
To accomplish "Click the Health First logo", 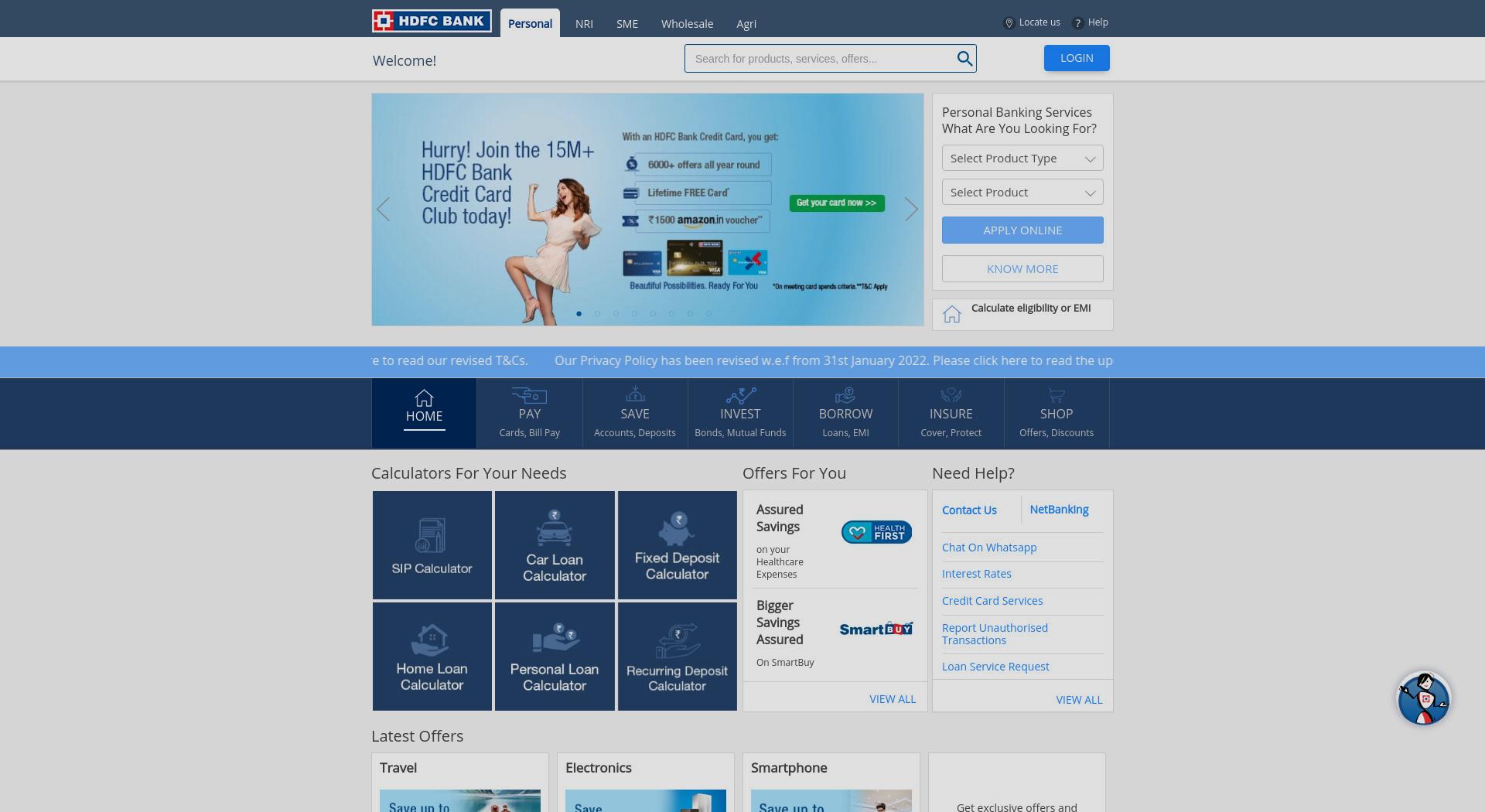I will pos(876,532).
